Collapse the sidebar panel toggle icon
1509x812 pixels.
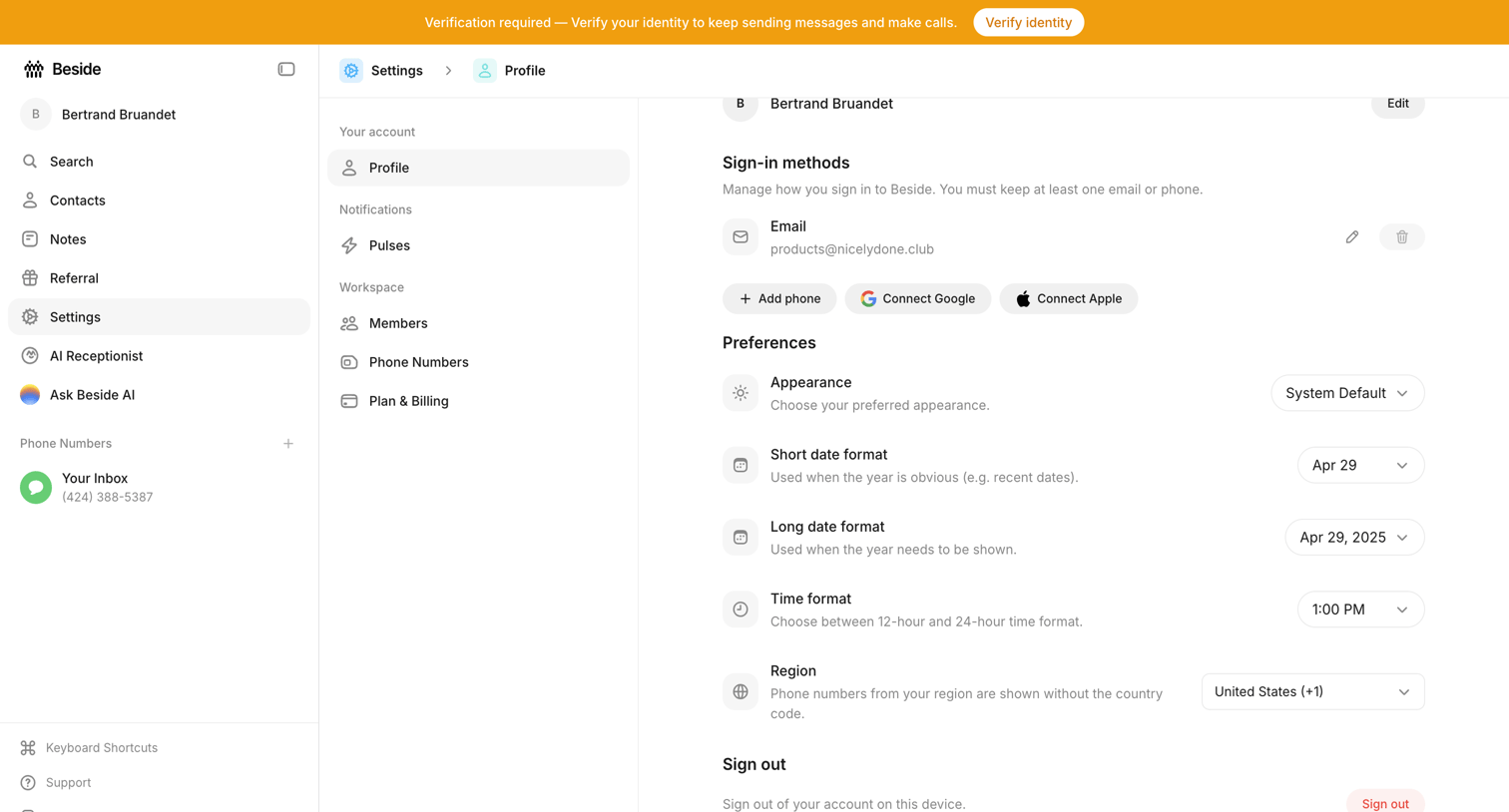pyautogui.click(x=286, y=69)
